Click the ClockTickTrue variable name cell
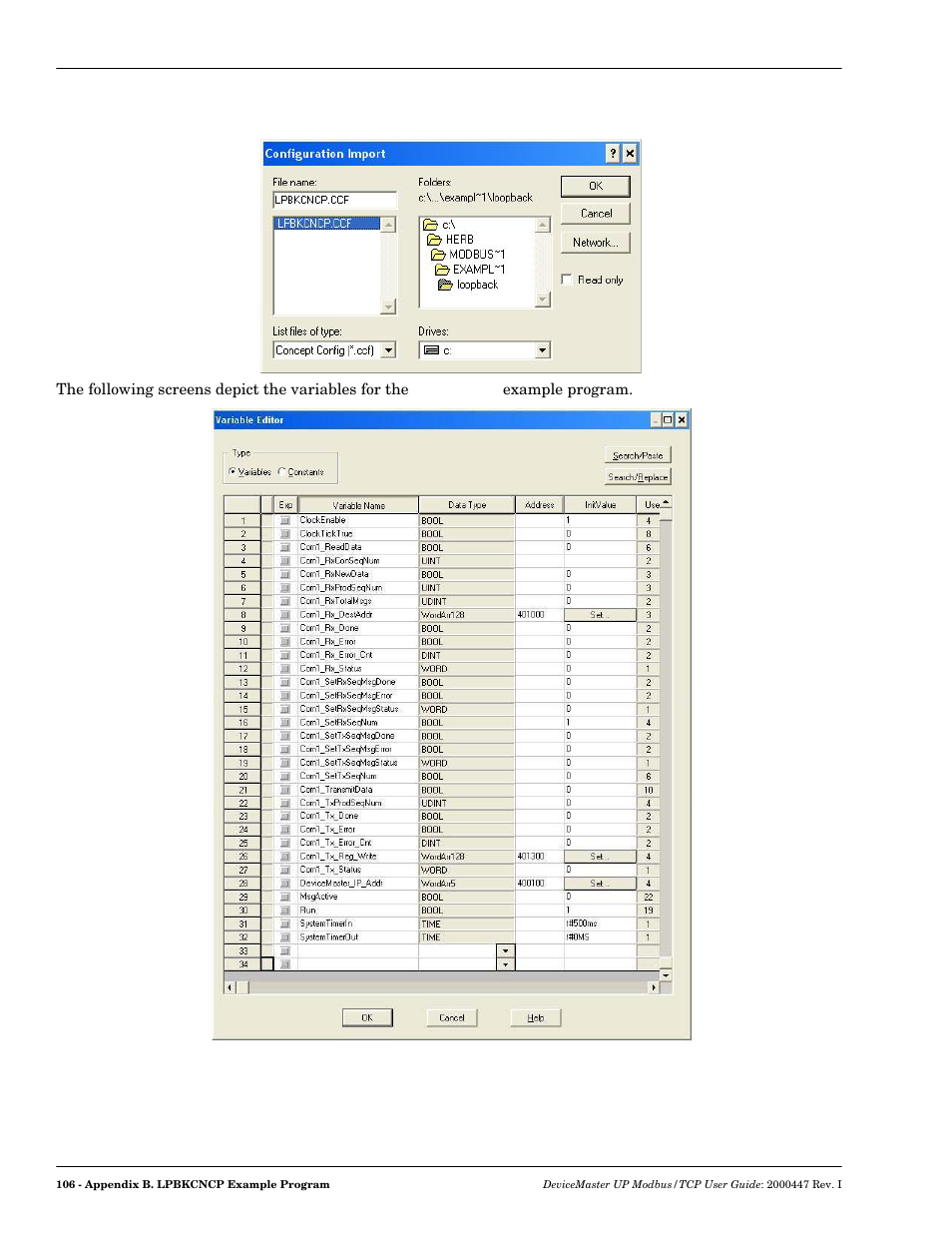Viewport: 952px width, 1233px height. pyautogui.click(x=358, y=534)
